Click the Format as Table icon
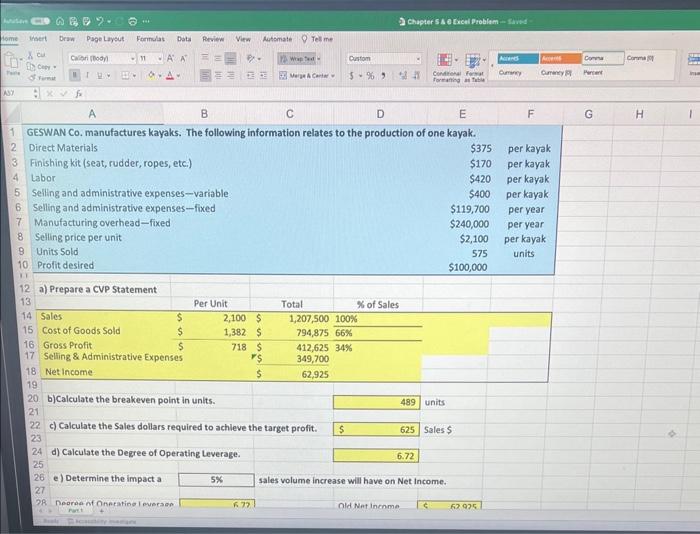700x534 pixels. tap(472, 60)
